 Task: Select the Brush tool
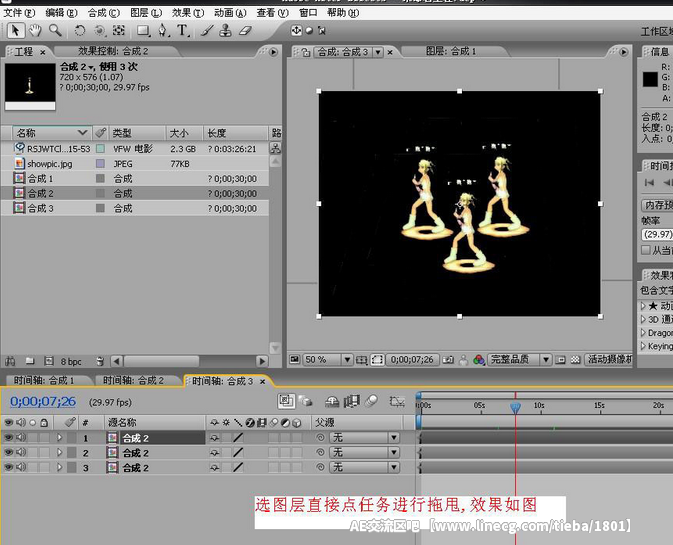coord(206,31)
